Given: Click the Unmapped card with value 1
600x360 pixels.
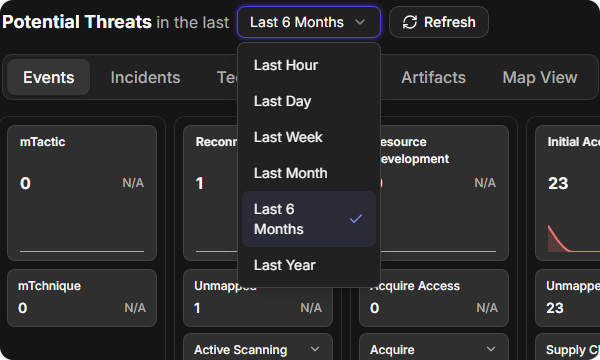Looking at the screenshot, I should click(258, 298).
